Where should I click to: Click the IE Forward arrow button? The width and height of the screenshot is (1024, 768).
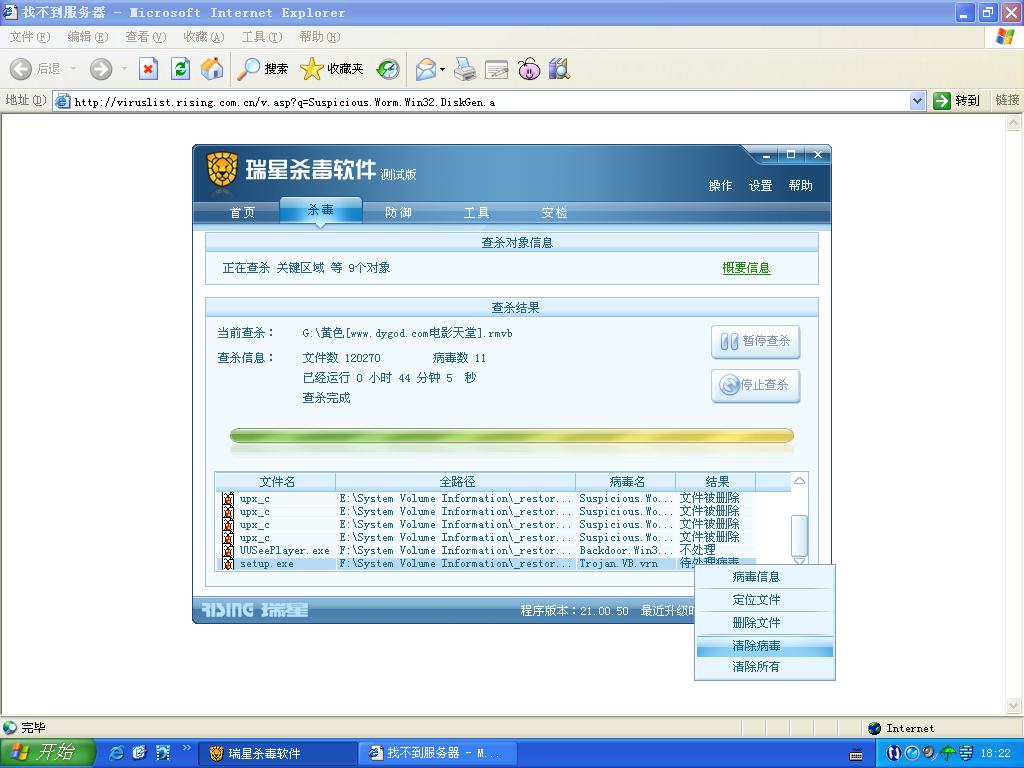click(101, 69)
